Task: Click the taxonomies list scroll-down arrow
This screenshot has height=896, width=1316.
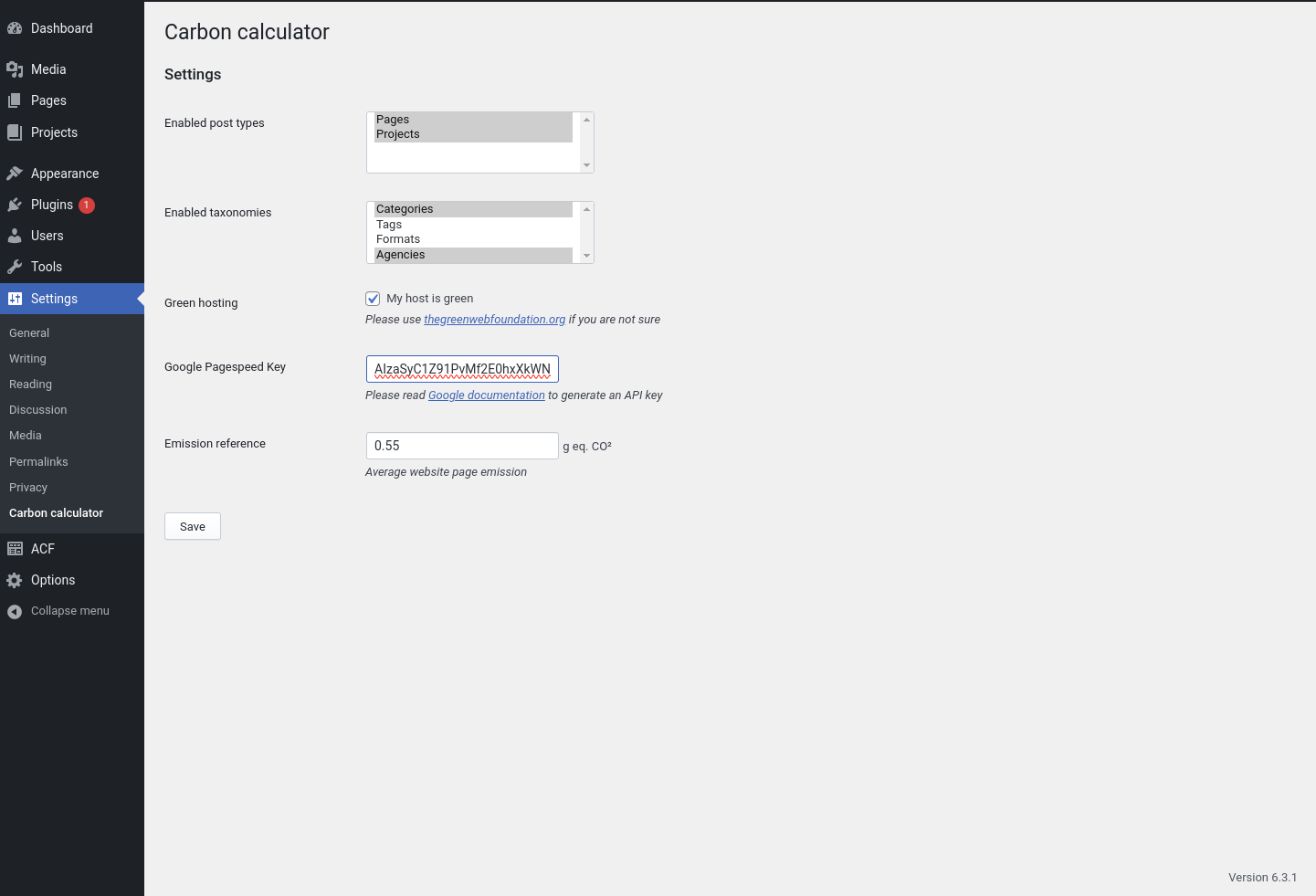Action: click(x=586, y=256)
